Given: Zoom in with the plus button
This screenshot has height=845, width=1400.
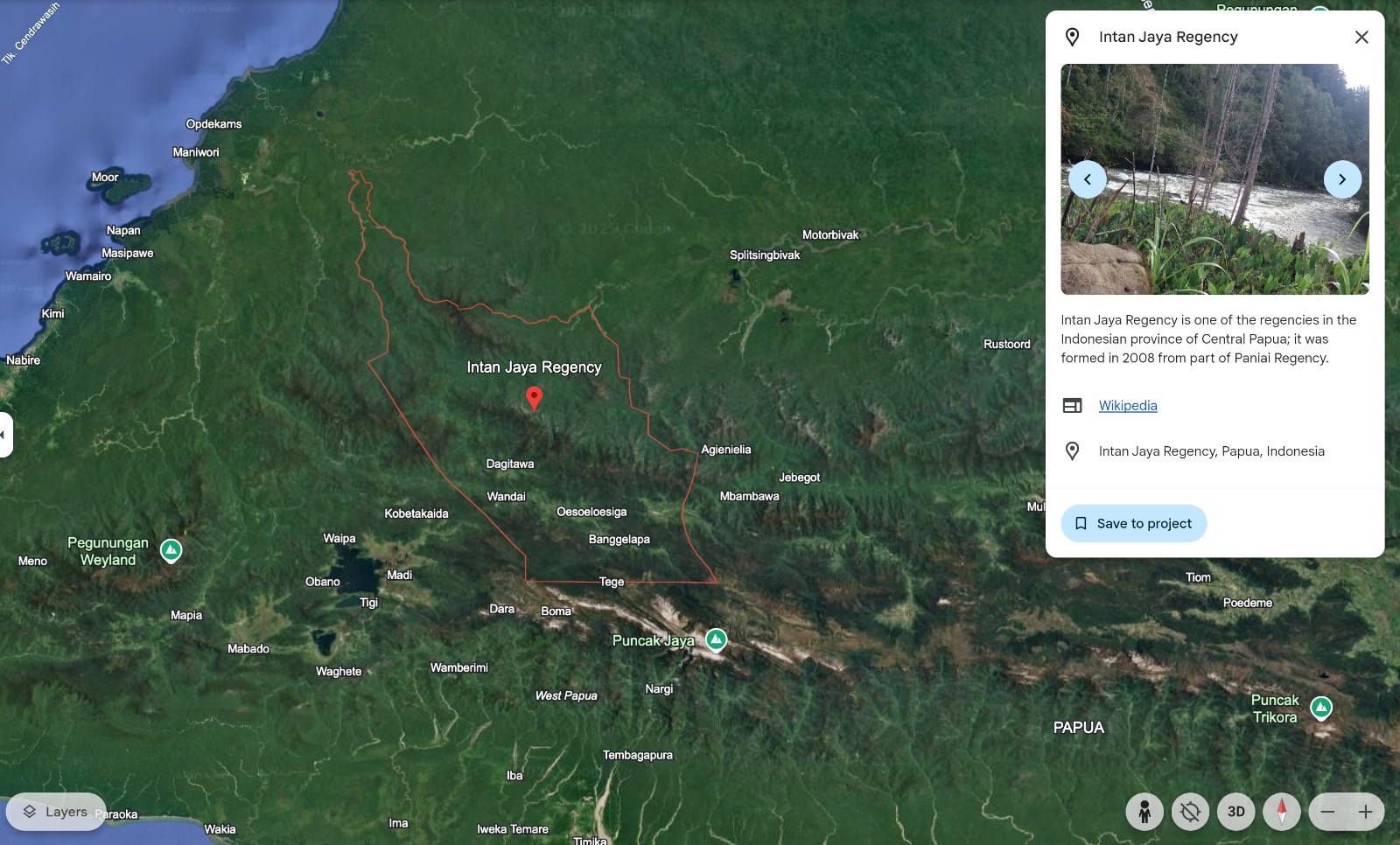Looking at the screenshot, I should coord(1365,812).
